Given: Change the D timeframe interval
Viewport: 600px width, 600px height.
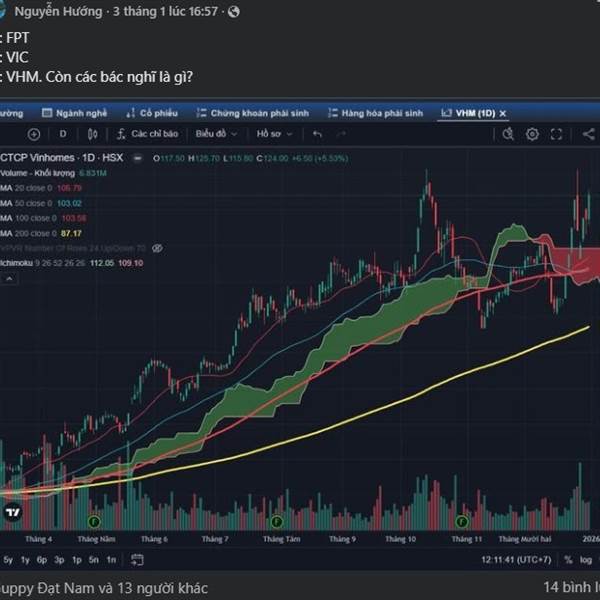Looking at the screenshot, I should pos(63,134).
